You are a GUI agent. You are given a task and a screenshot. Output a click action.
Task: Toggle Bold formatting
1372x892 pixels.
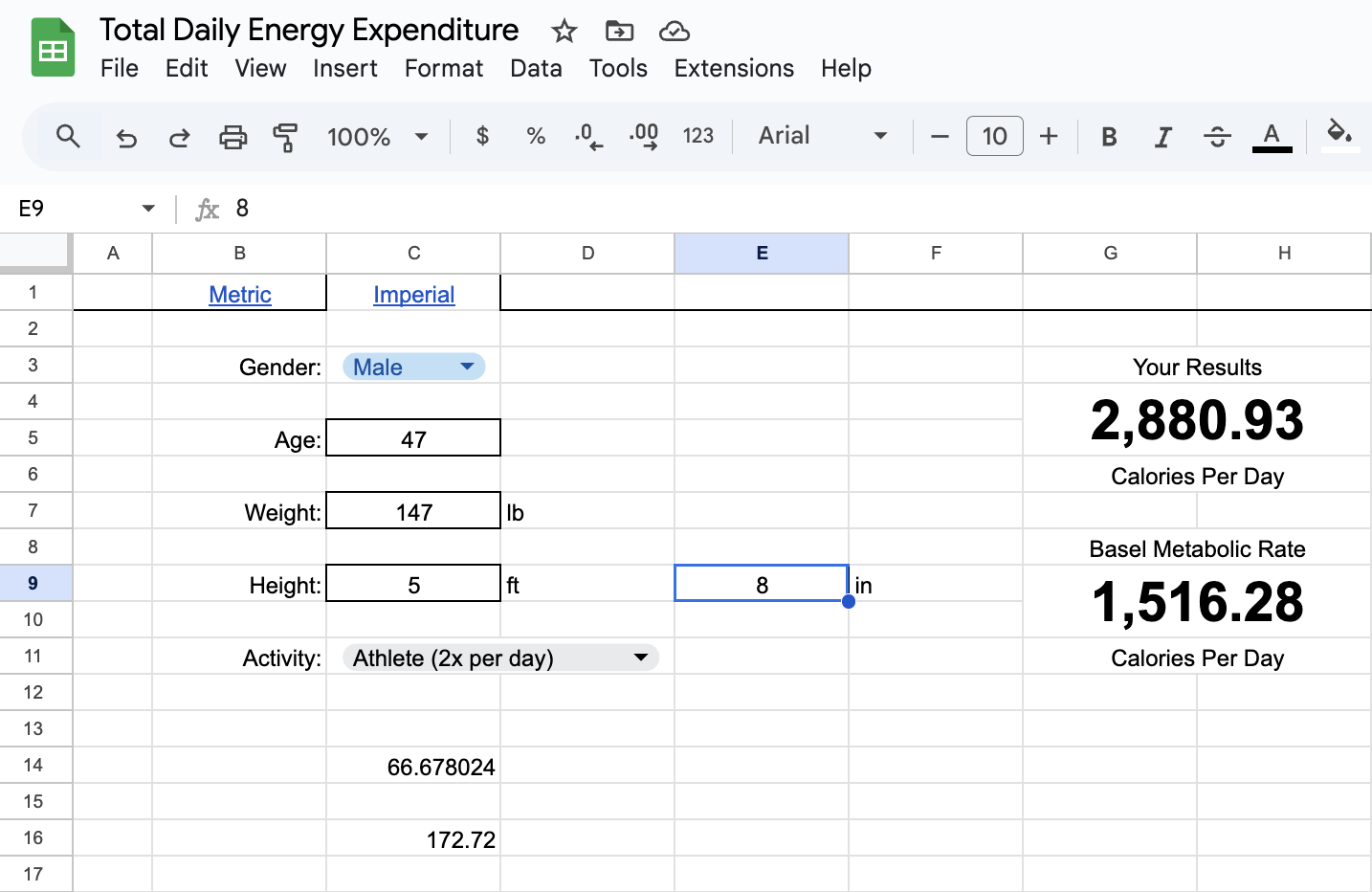click(x=1109, y=137)
